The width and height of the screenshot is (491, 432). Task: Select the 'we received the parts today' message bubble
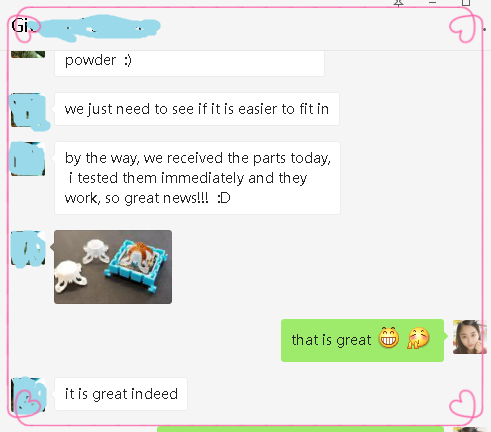tap(197, 178)
